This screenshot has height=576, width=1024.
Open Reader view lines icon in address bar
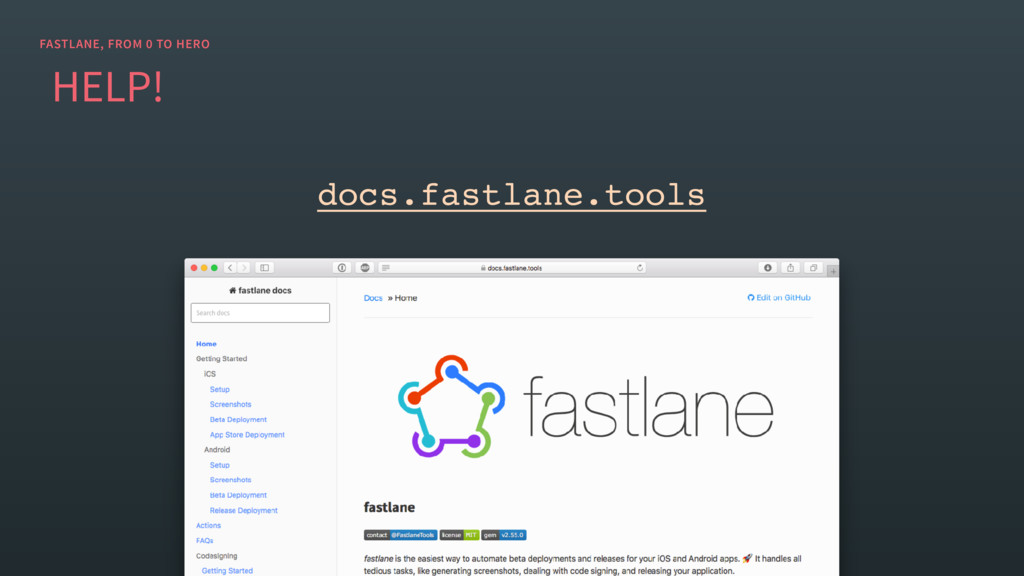pos(386,268)
